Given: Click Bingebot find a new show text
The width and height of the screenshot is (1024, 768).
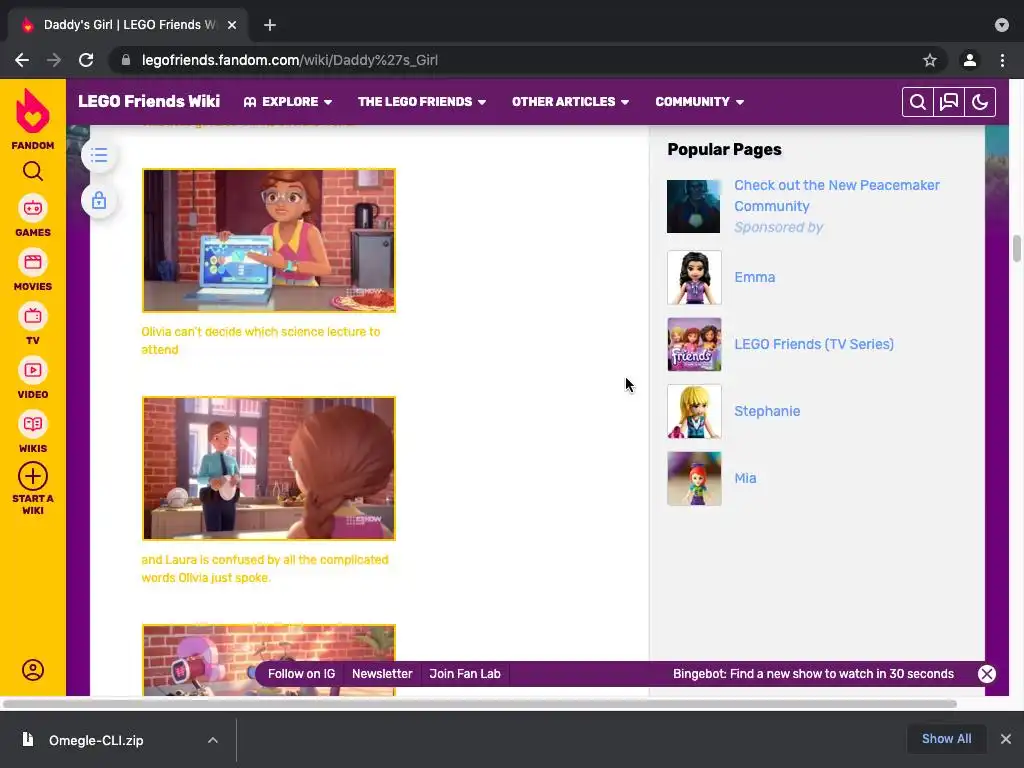Looking at the screenshot, I should (x=813, y=674).
